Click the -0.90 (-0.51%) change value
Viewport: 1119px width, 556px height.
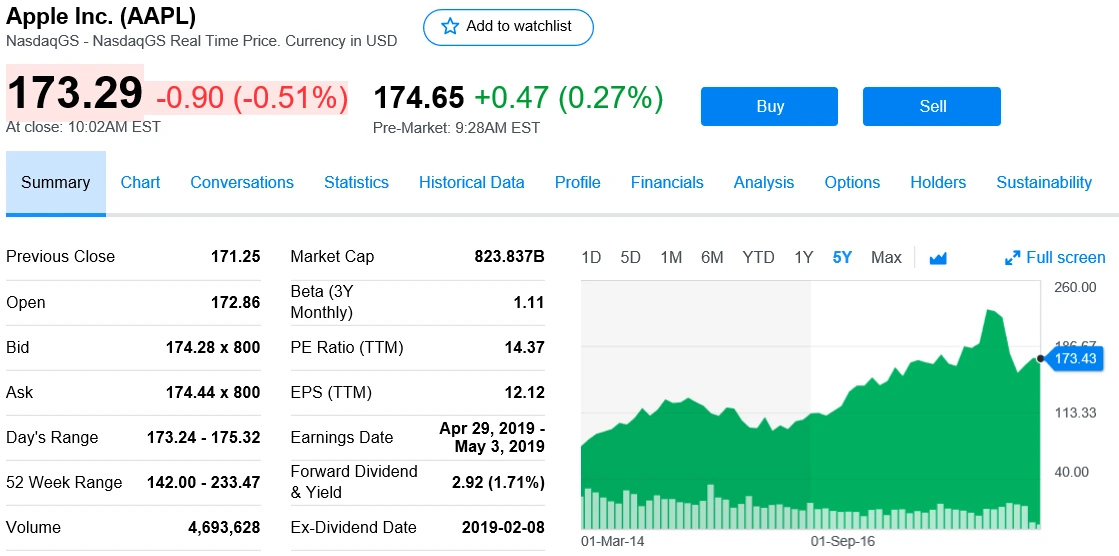(x=252, y=98)
